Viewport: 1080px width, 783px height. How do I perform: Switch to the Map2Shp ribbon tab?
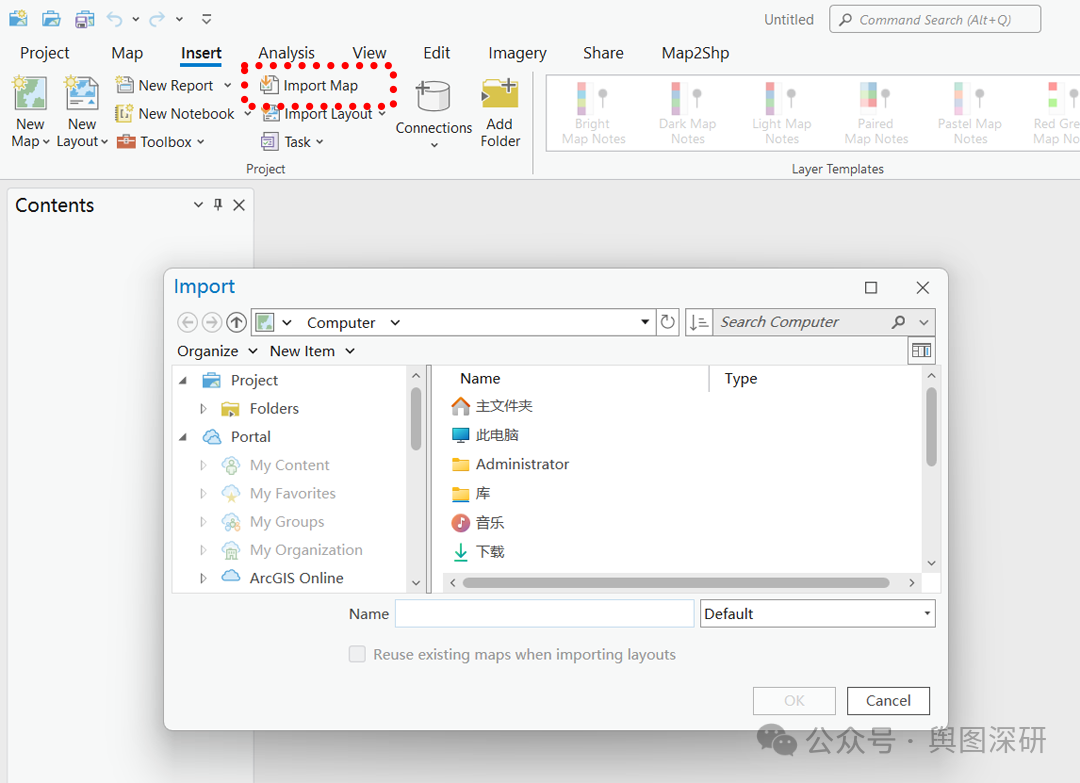(695, 53)
